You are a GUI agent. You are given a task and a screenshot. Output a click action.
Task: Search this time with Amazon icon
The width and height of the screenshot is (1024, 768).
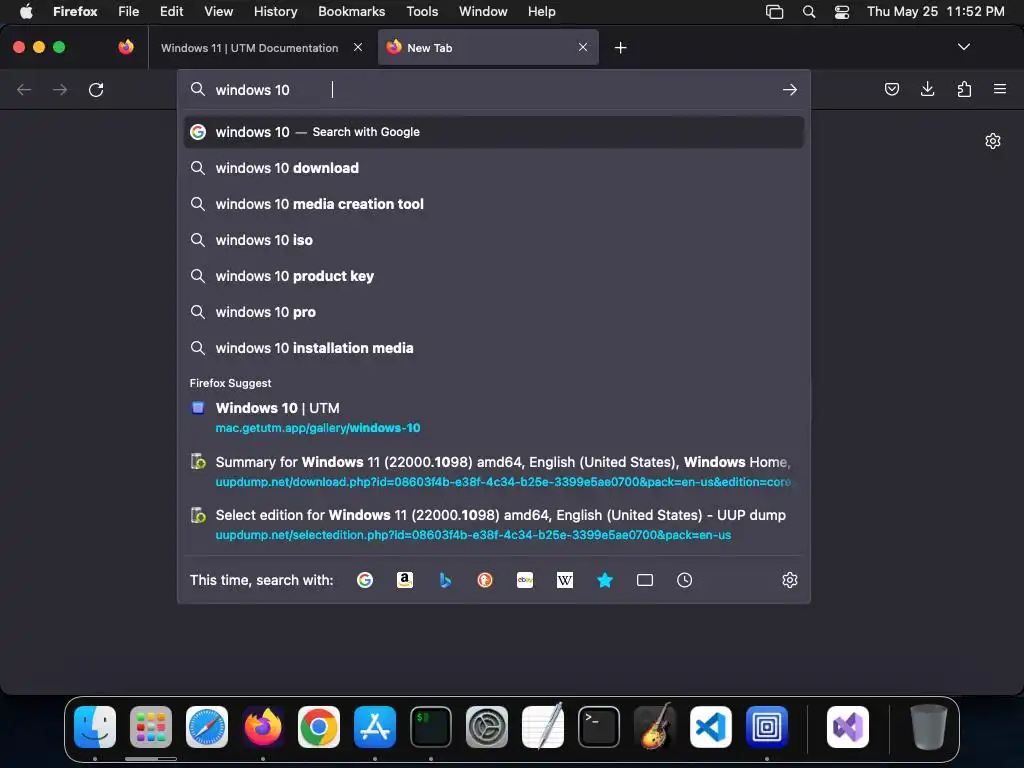pyautogui.click(x=405, y=580)
